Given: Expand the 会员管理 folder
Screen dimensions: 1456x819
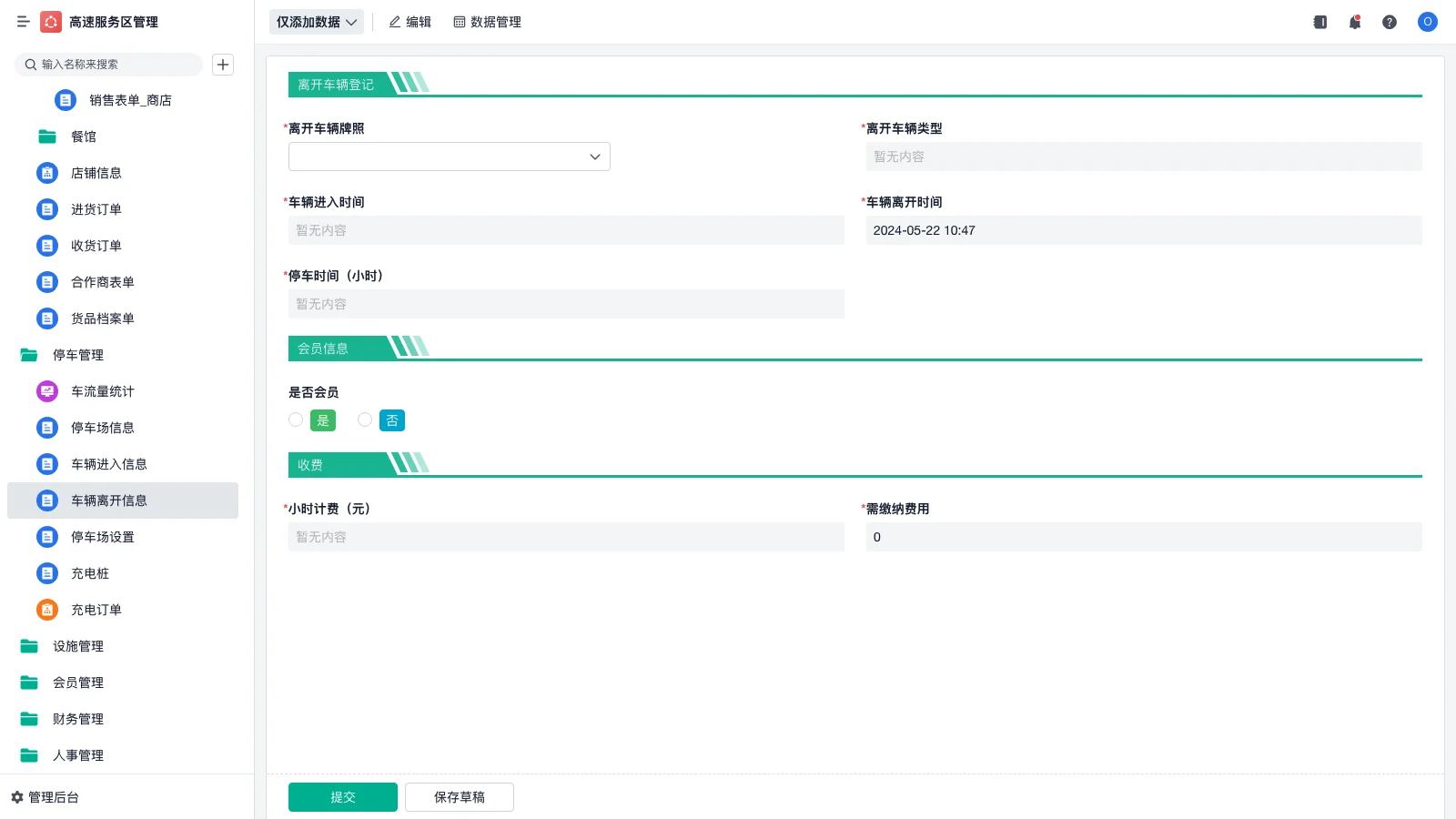Looking at the screenshot, I should pyautogui.click(x=78, y=682).
